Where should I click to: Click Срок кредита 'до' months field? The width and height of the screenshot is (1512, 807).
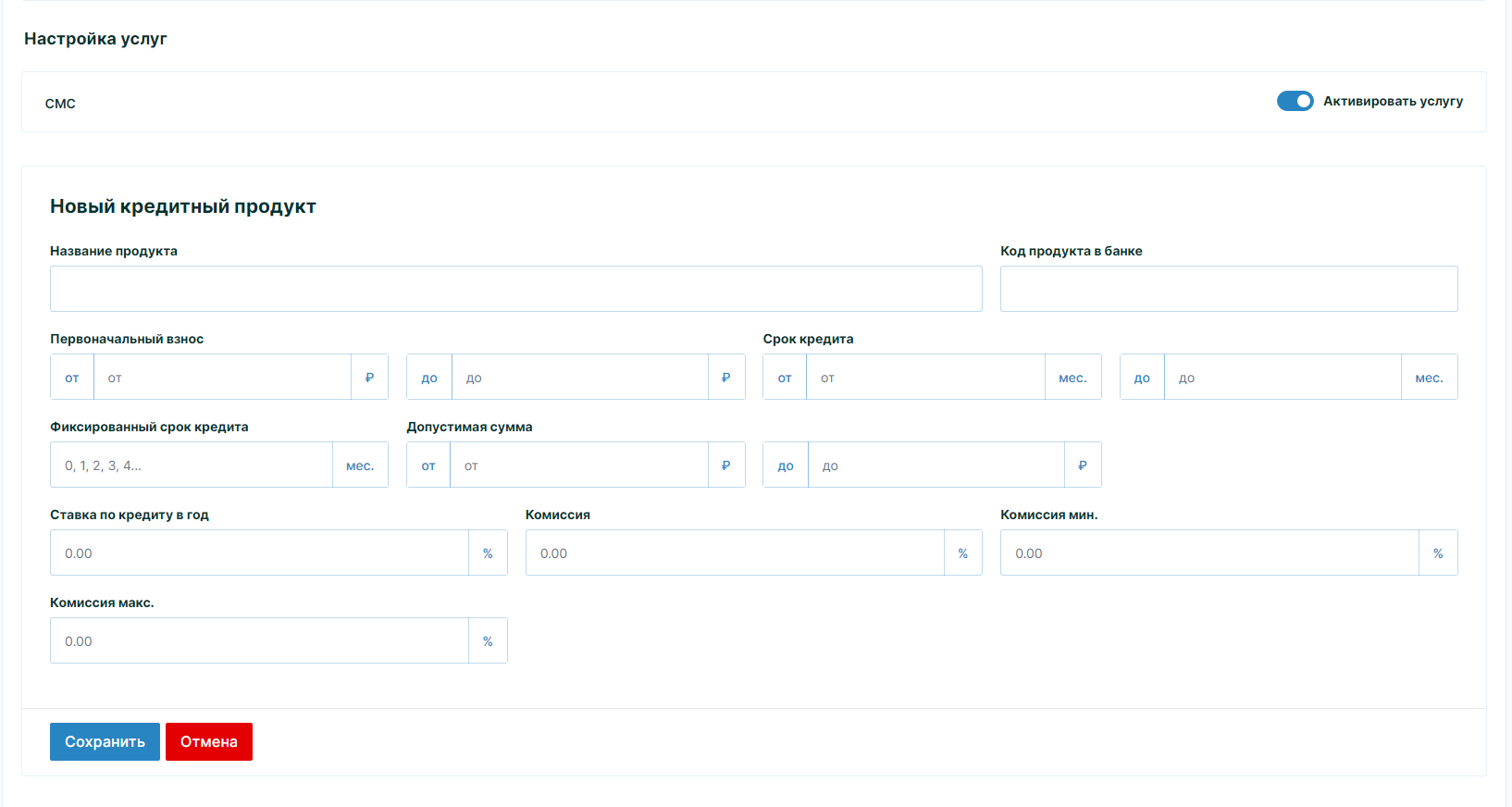(1282, 378)
